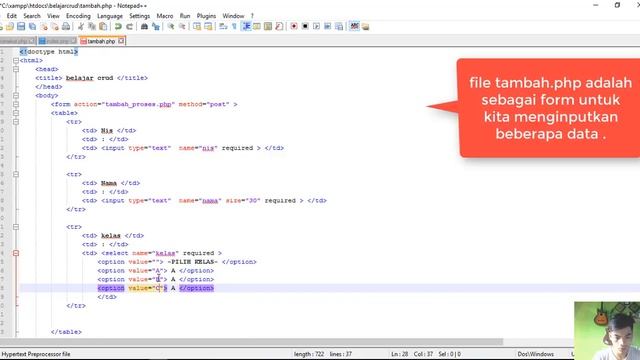
Task: Open the Function List panel icon
Action: (279, 27)
